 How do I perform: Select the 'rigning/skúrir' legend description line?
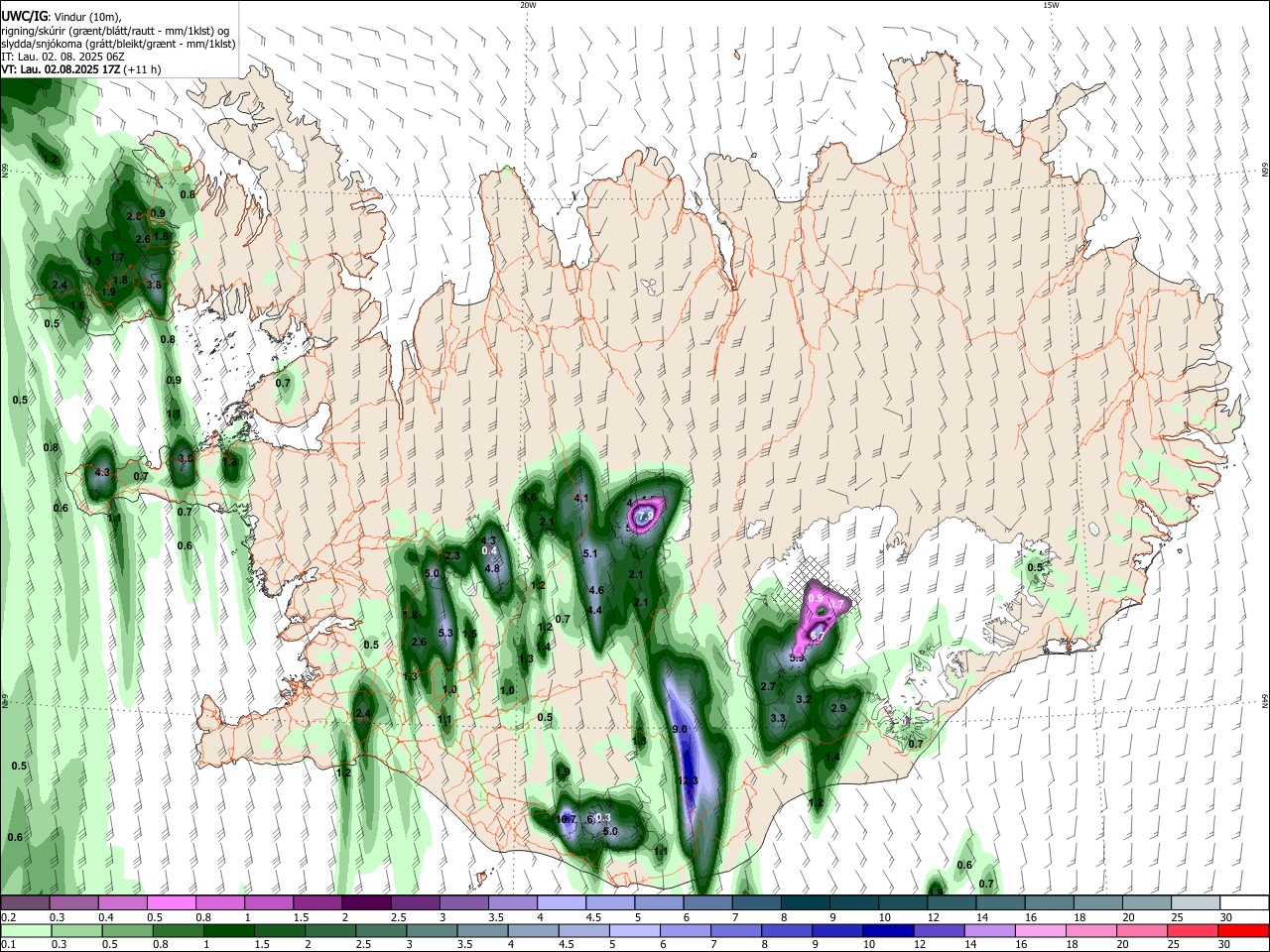point(114,31)
